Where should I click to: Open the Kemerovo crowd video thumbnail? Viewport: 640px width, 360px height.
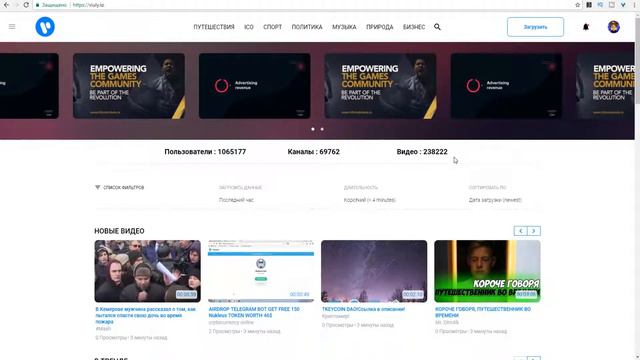click(x=147, y=271)
